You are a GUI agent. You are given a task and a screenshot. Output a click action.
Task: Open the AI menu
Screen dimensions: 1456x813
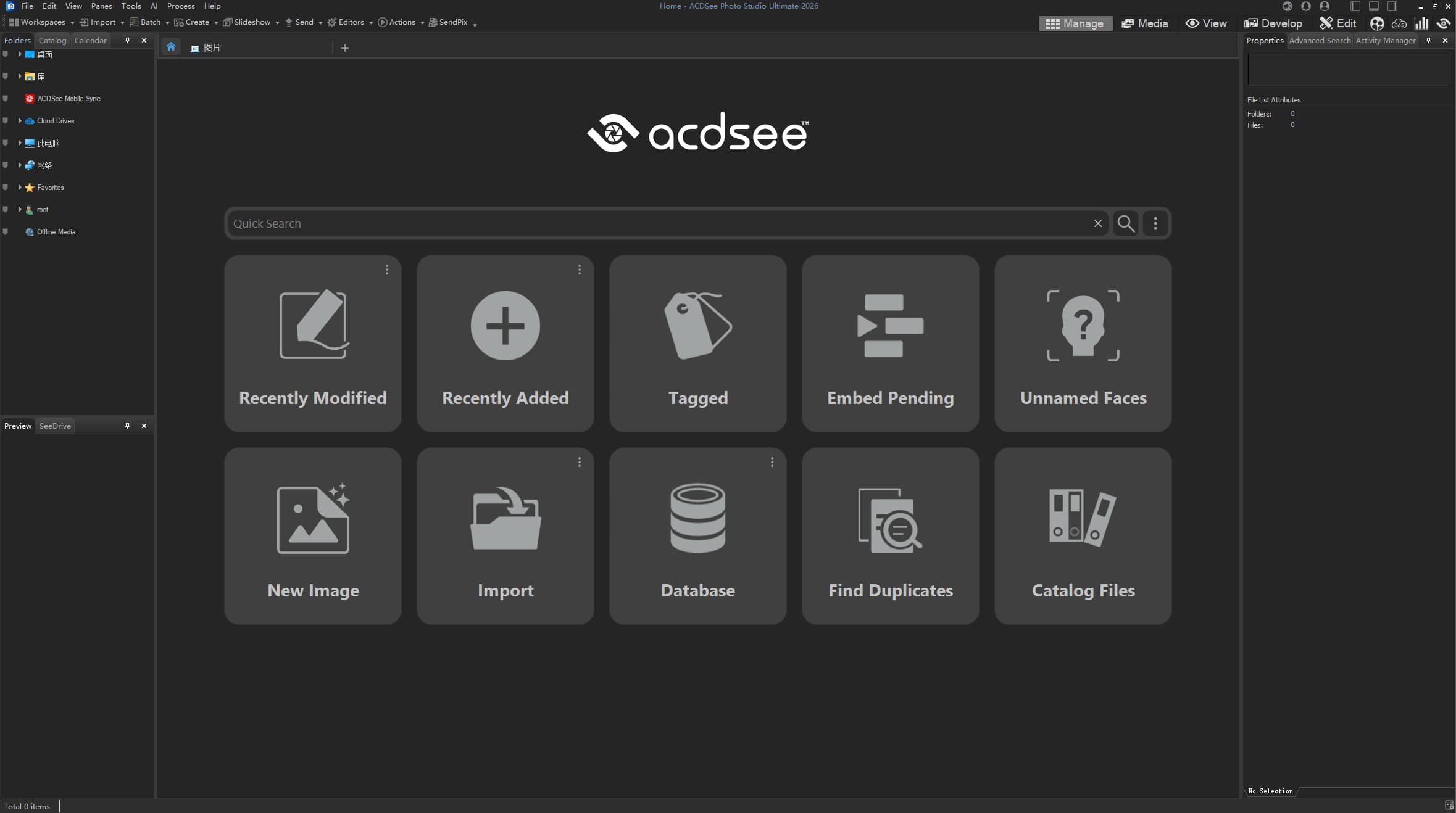(154, 6)
